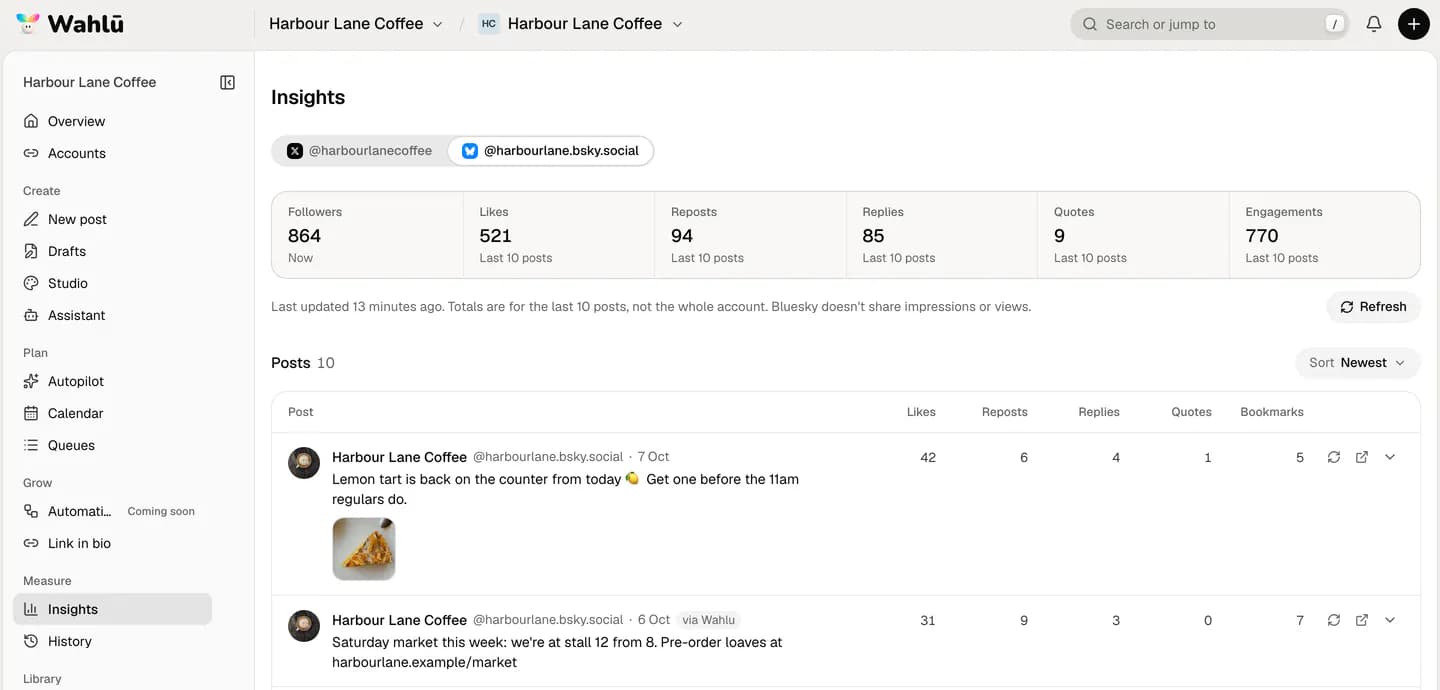Click the Reposts column header

[1005, 412]
